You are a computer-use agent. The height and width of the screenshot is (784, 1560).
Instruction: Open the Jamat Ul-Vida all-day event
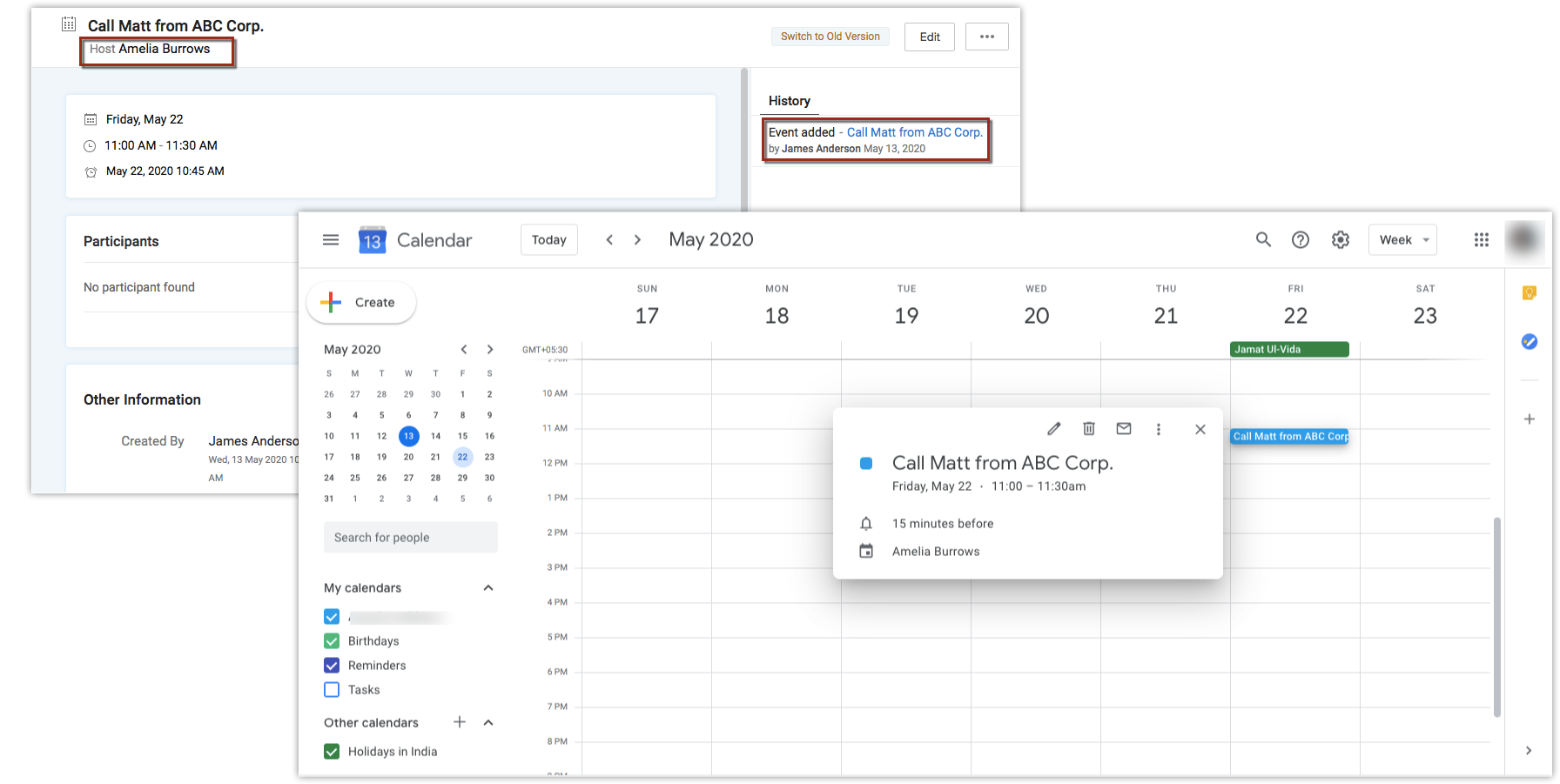1289,350
